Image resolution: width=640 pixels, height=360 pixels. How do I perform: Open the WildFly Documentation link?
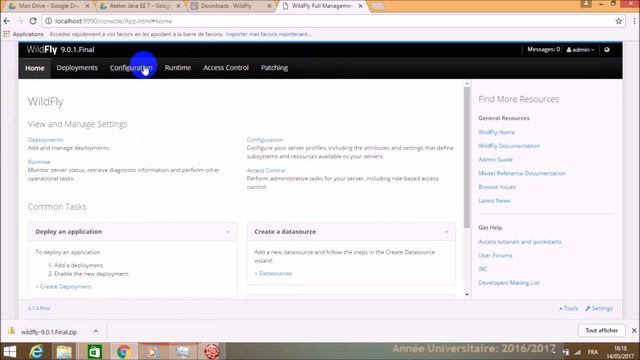click(x=509, y=146)
